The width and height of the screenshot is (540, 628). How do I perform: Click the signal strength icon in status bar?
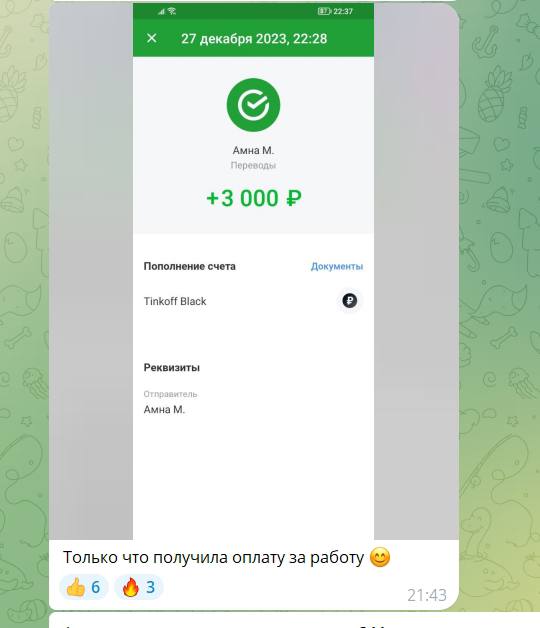click(x=161, y=12)
